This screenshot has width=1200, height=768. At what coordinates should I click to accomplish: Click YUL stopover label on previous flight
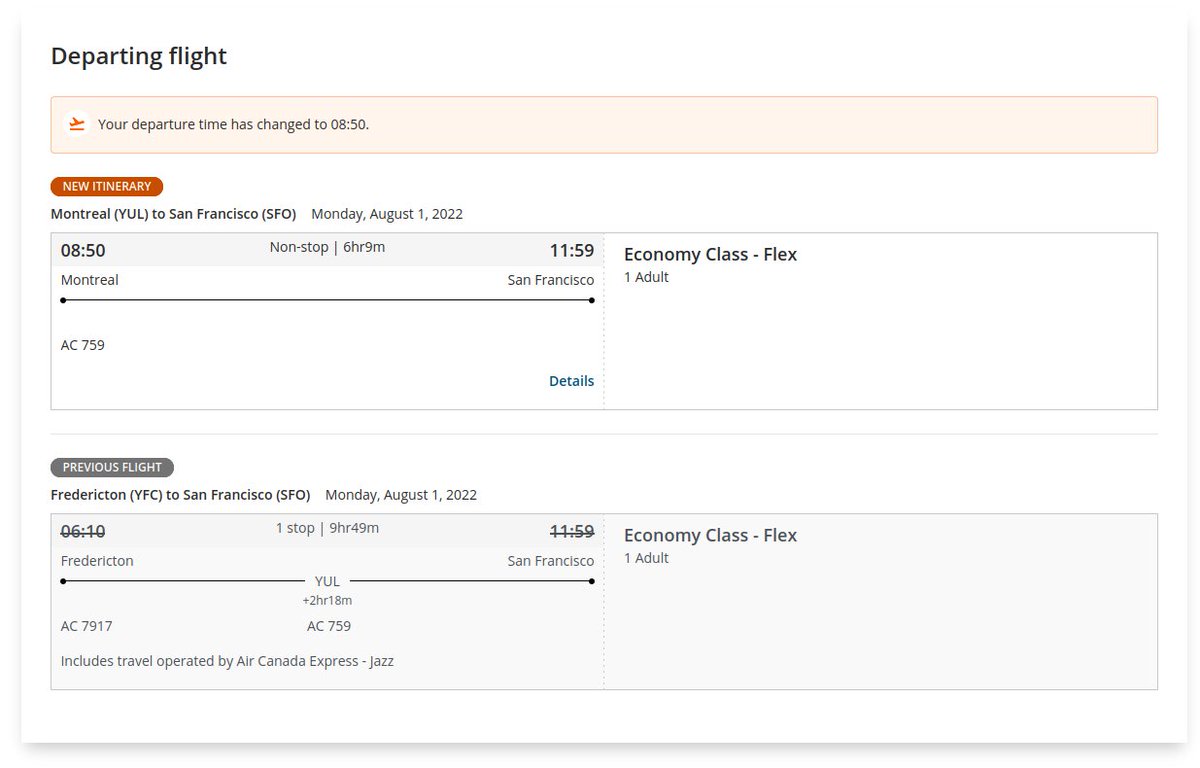327,581
